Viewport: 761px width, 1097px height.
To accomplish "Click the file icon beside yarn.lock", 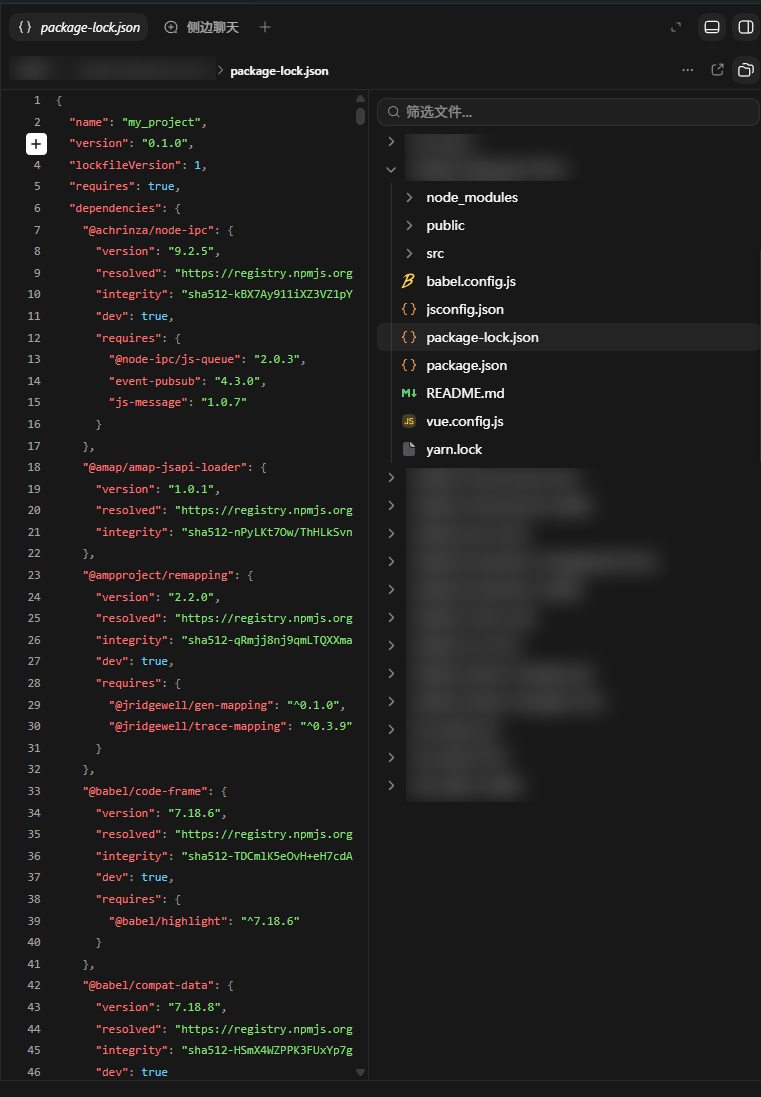I will point(408,449).
